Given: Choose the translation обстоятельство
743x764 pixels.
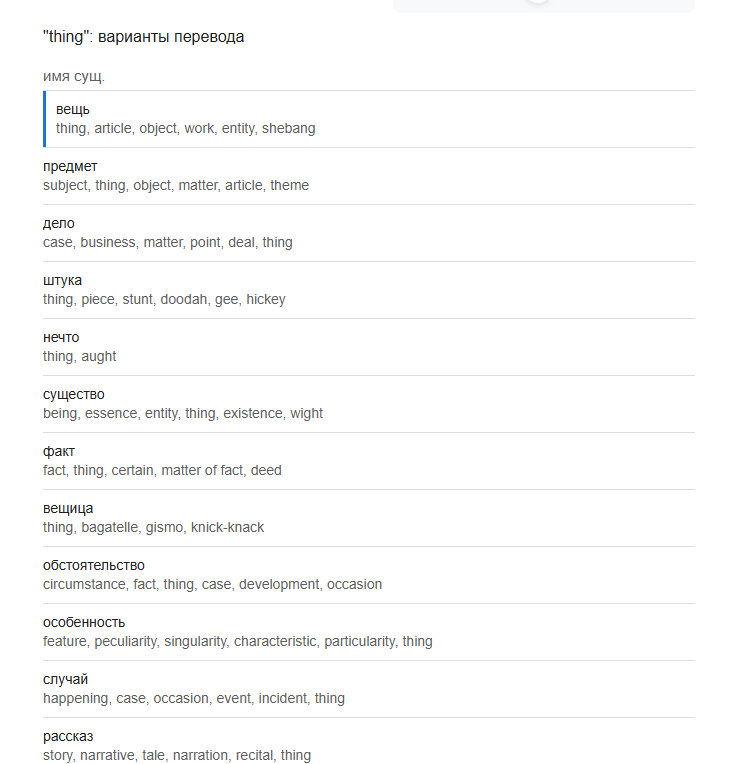Looking at the screenshot, I should click(x=94, y=565).
